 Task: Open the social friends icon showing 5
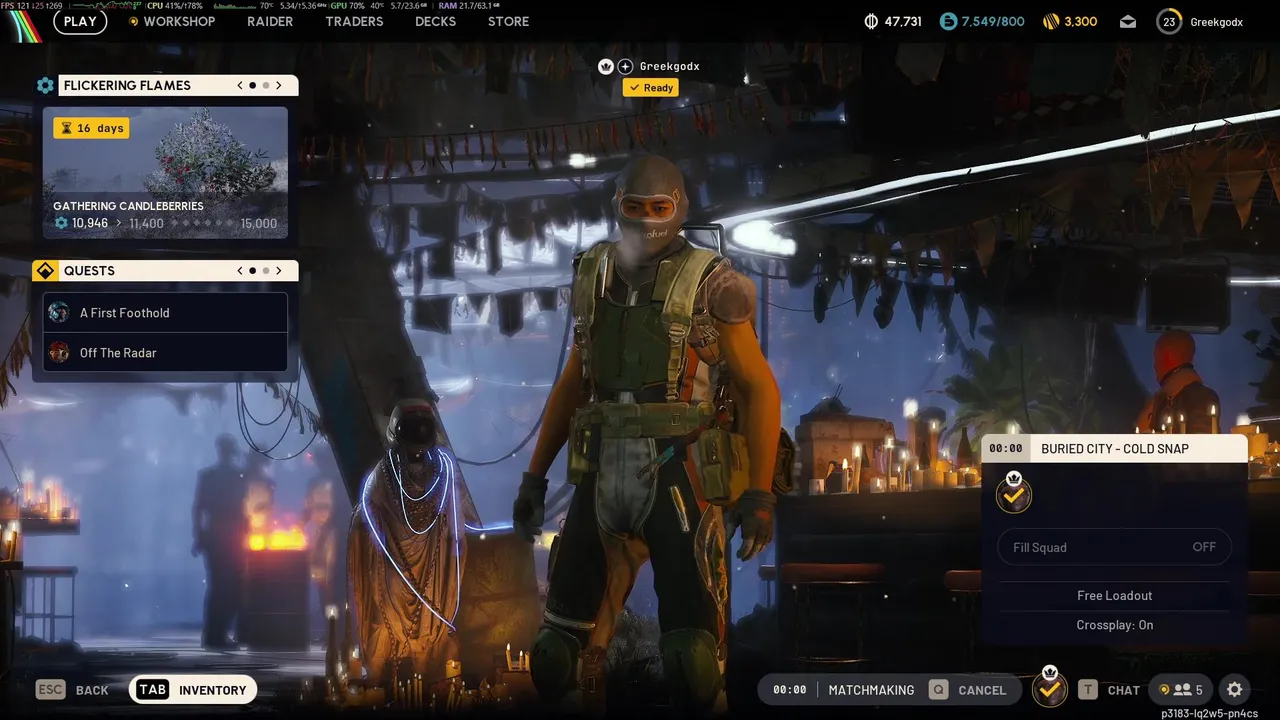point(1181,690)
